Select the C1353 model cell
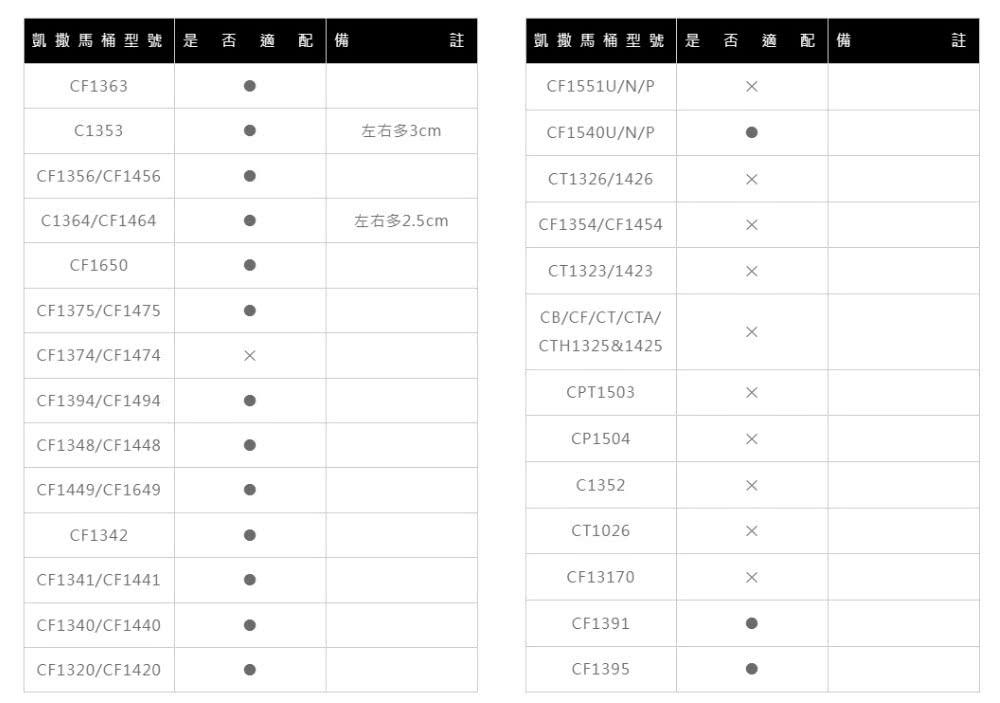1000x703 pixels. click(x=99, y=131)
